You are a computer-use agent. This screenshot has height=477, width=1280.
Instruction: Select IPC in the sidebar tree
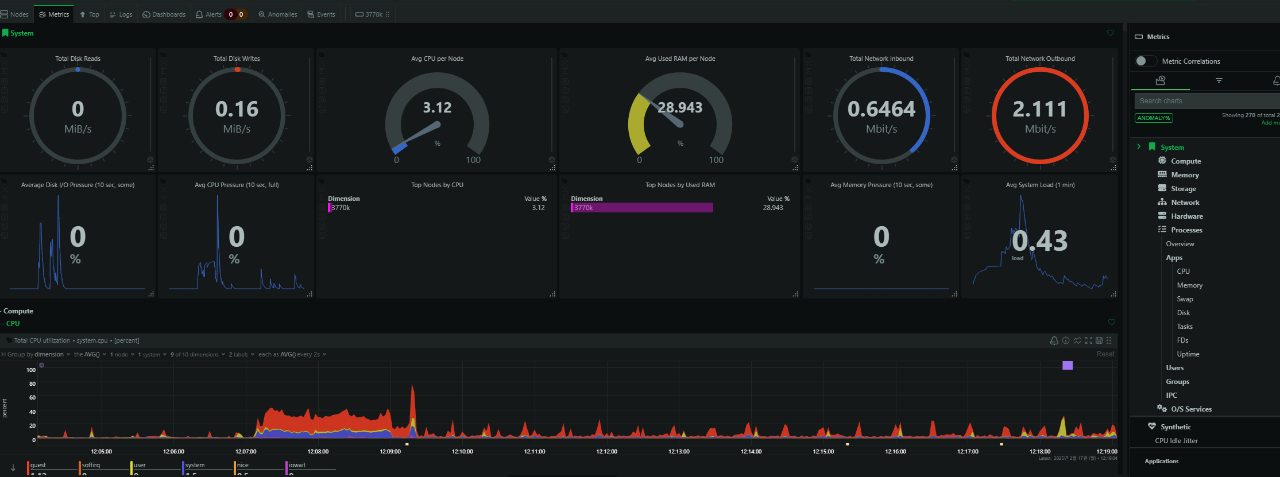click(1171, 395)
